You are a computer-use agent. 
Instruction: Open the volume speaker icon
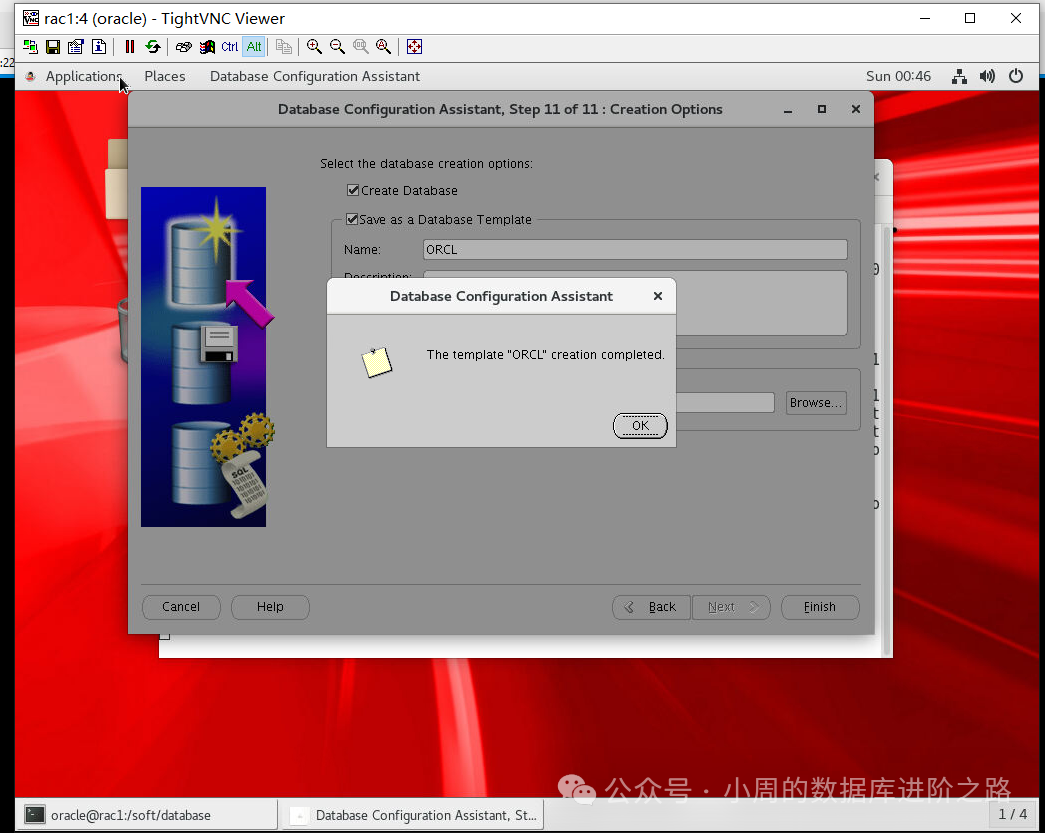pyautogui.click(x=987, y=77)
